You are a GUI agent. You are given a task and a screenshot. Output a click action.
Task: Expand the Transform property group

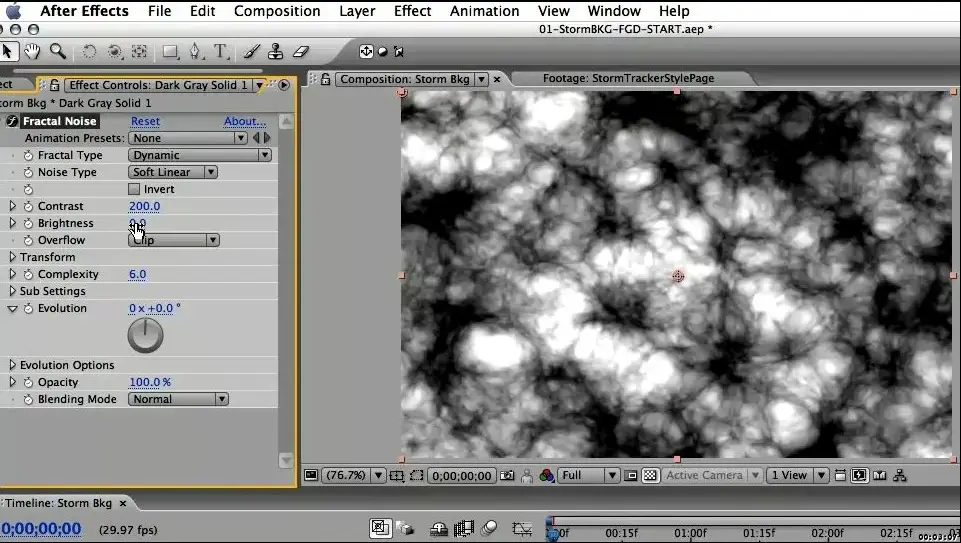pyautogui.click(x=12, y=257)
